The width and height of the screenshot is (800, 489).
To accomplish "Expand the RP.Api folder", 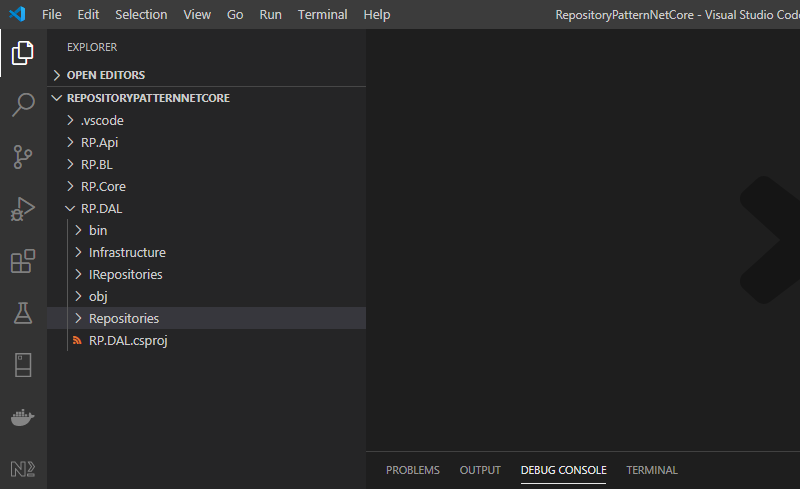I will tap(101, 142).
